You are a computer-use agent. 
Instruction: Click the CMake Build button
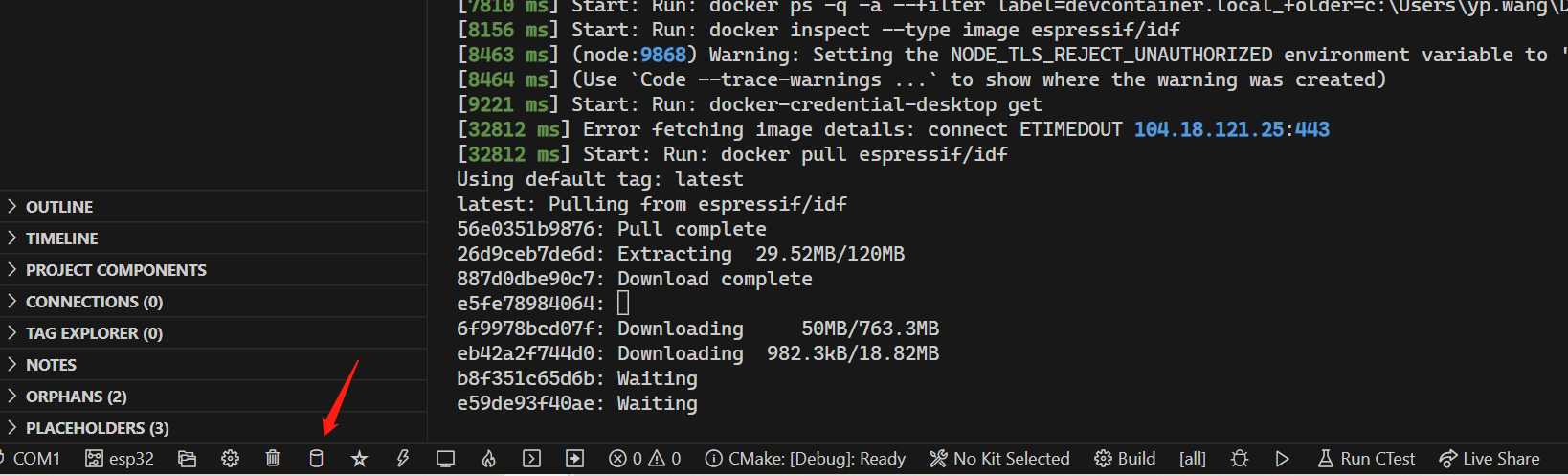point(1125,459)
